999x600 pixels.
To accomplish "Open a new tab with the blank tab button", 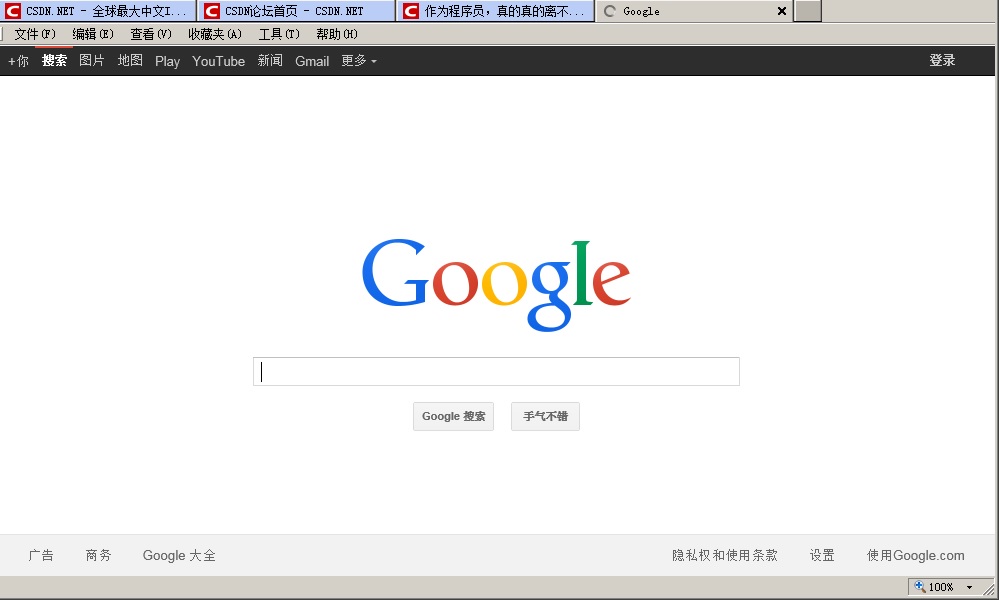I will [x=808, y=11].
